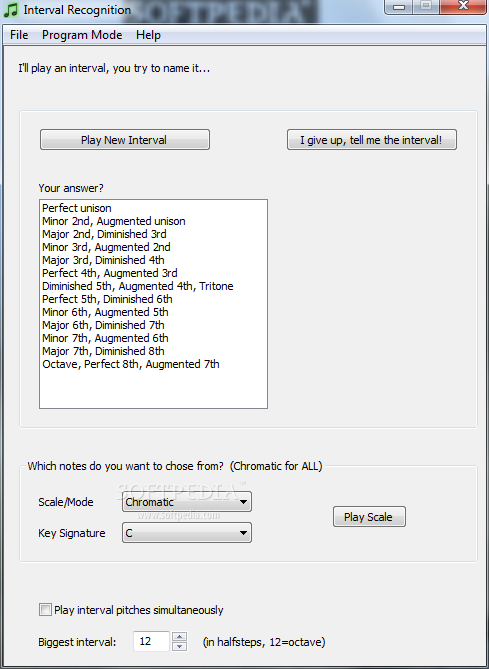Decrease biggest interval with down arrow
Screen dimensions: 489x669
(180, 646)
